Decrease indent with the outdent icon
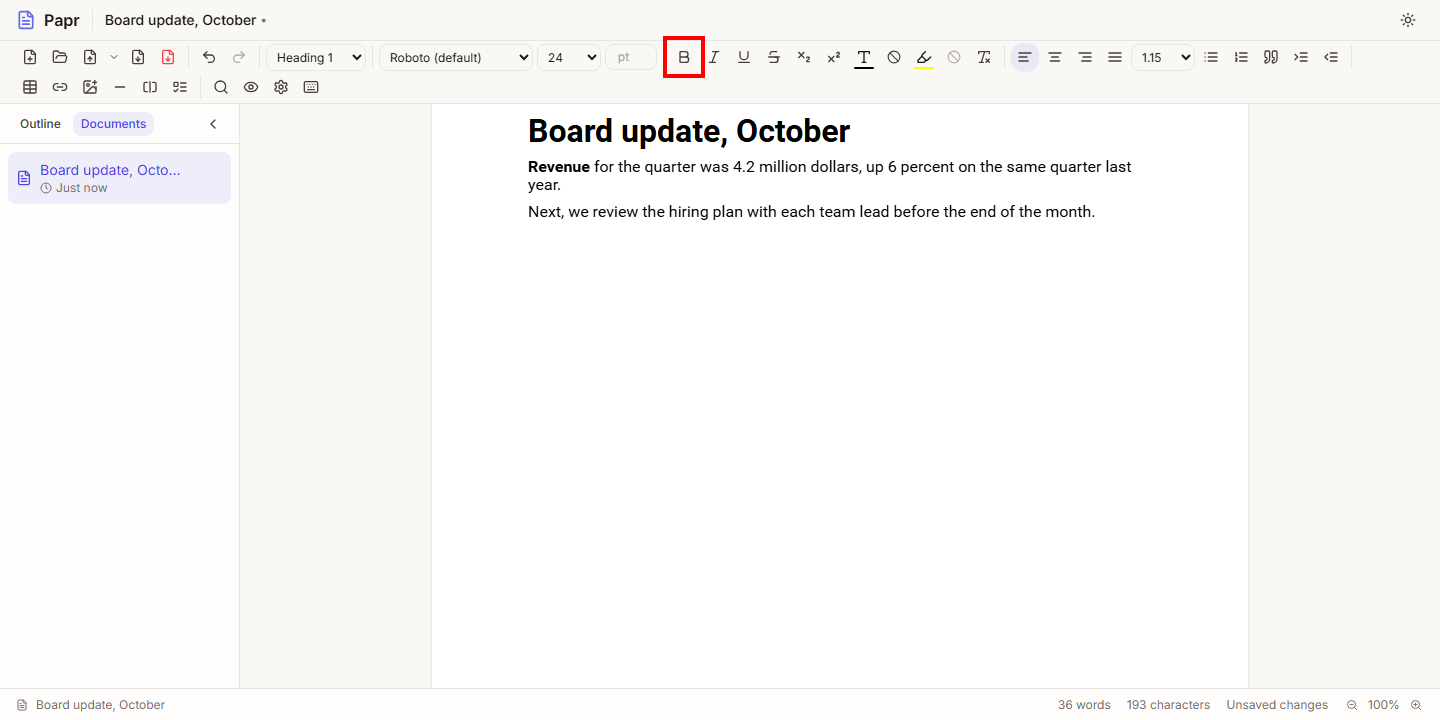The image size is (1440, 720). (1331, 57)
